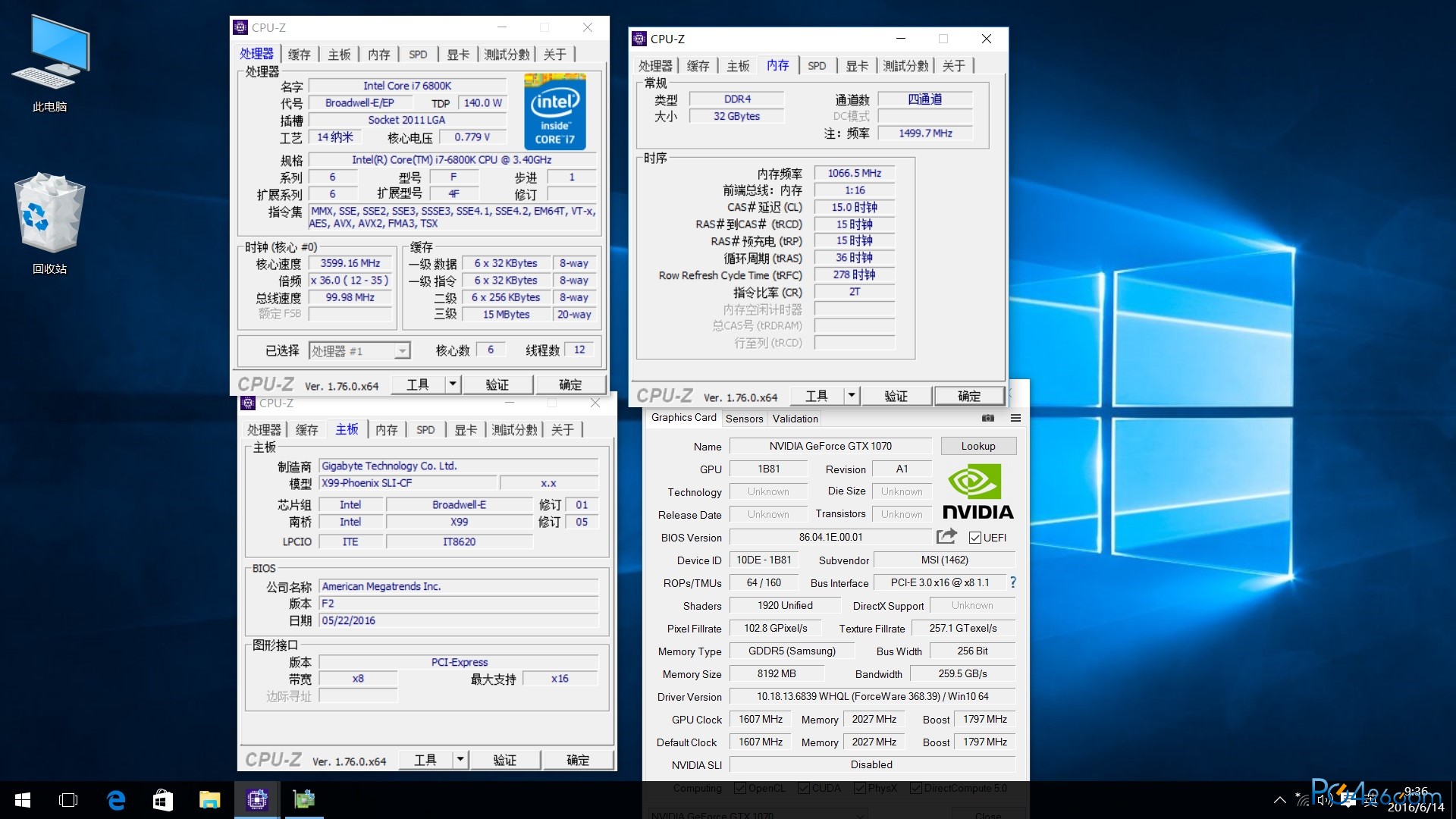Viewport: 1456px width, 819px height.
Task: Click the title bar icon of the memory CPU-Z window
Action: click(640, 39)
